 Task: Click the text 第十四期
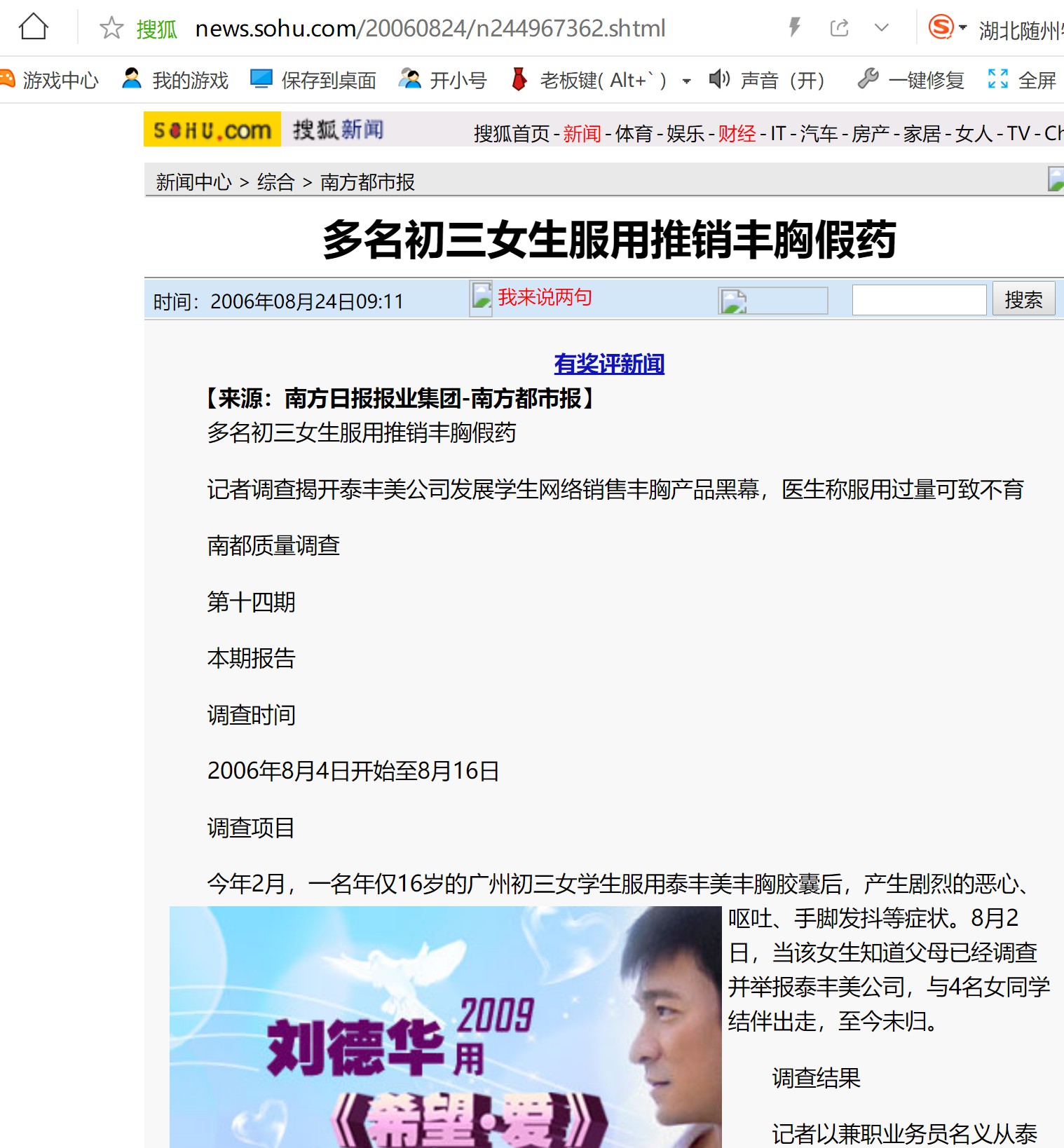(x=251, y=601)
